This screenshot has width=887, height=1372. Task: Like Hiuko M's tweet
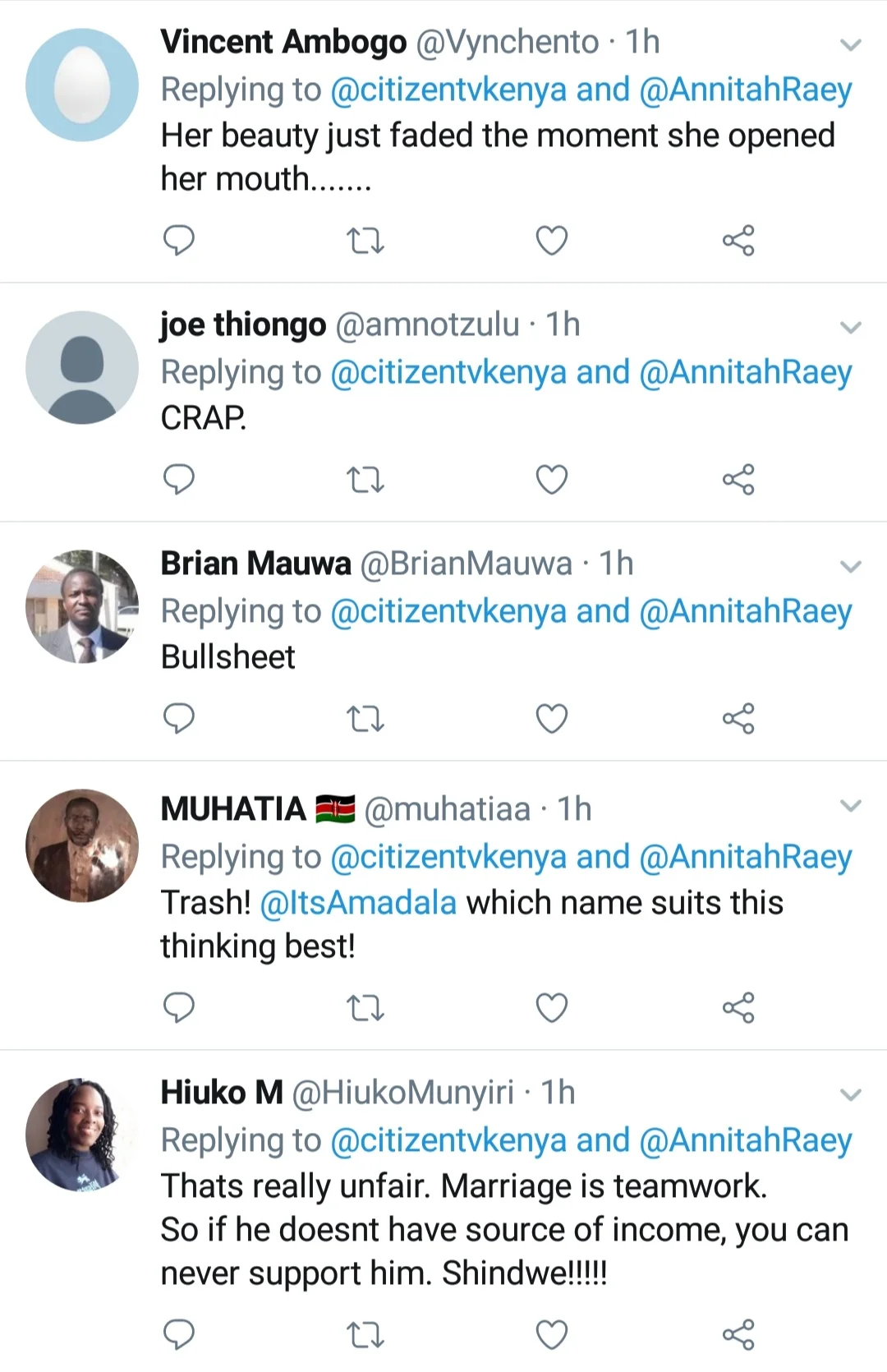552,1335
